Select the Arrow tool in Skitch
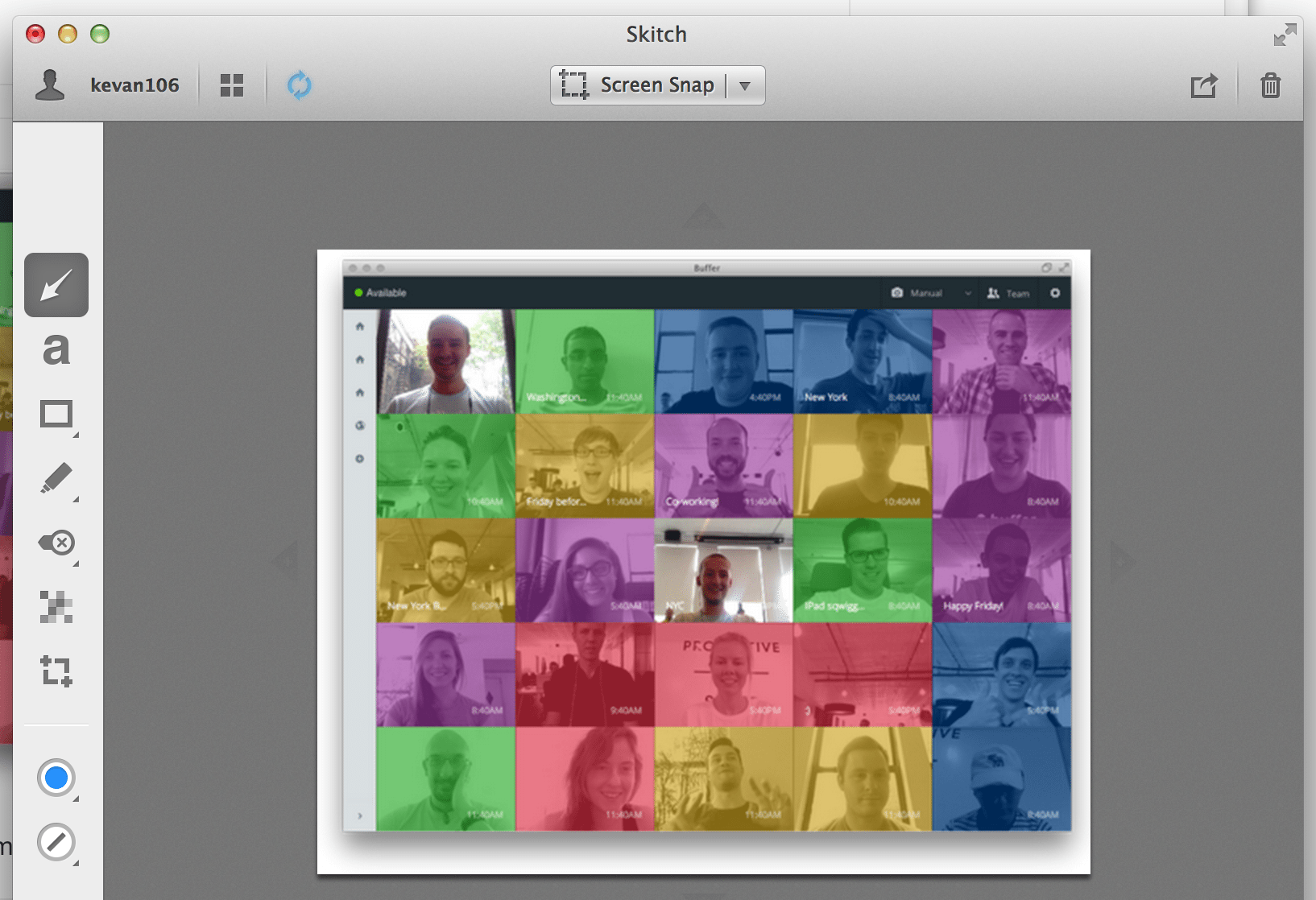The image size is (1316, 900). tap(56, 285)
